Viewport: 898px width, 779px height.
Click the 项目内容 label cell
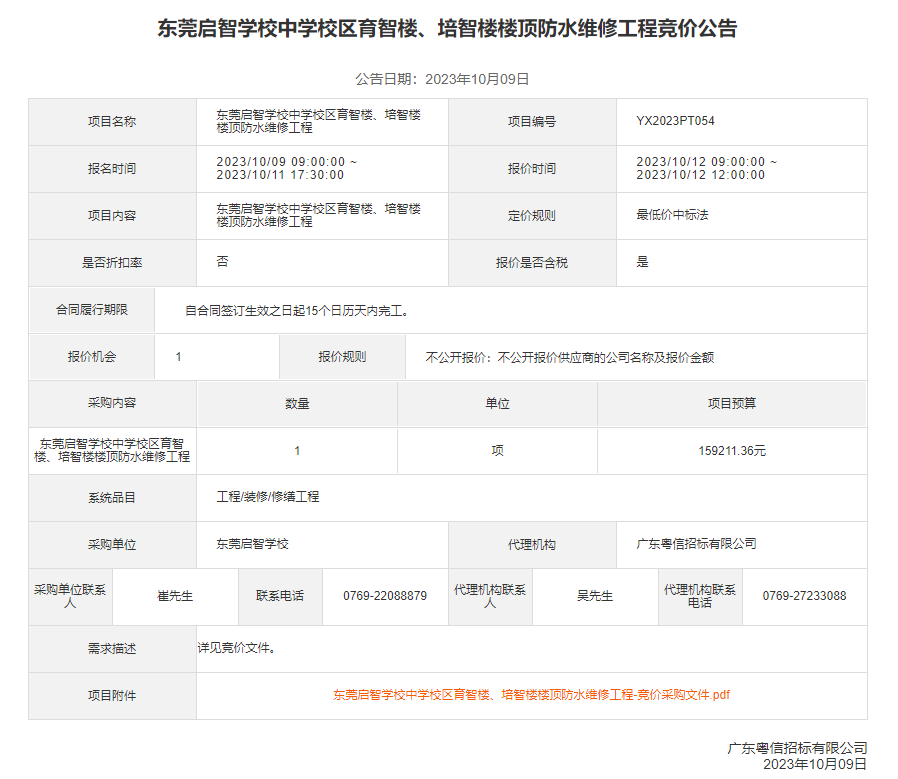click(x=112, y=215)
